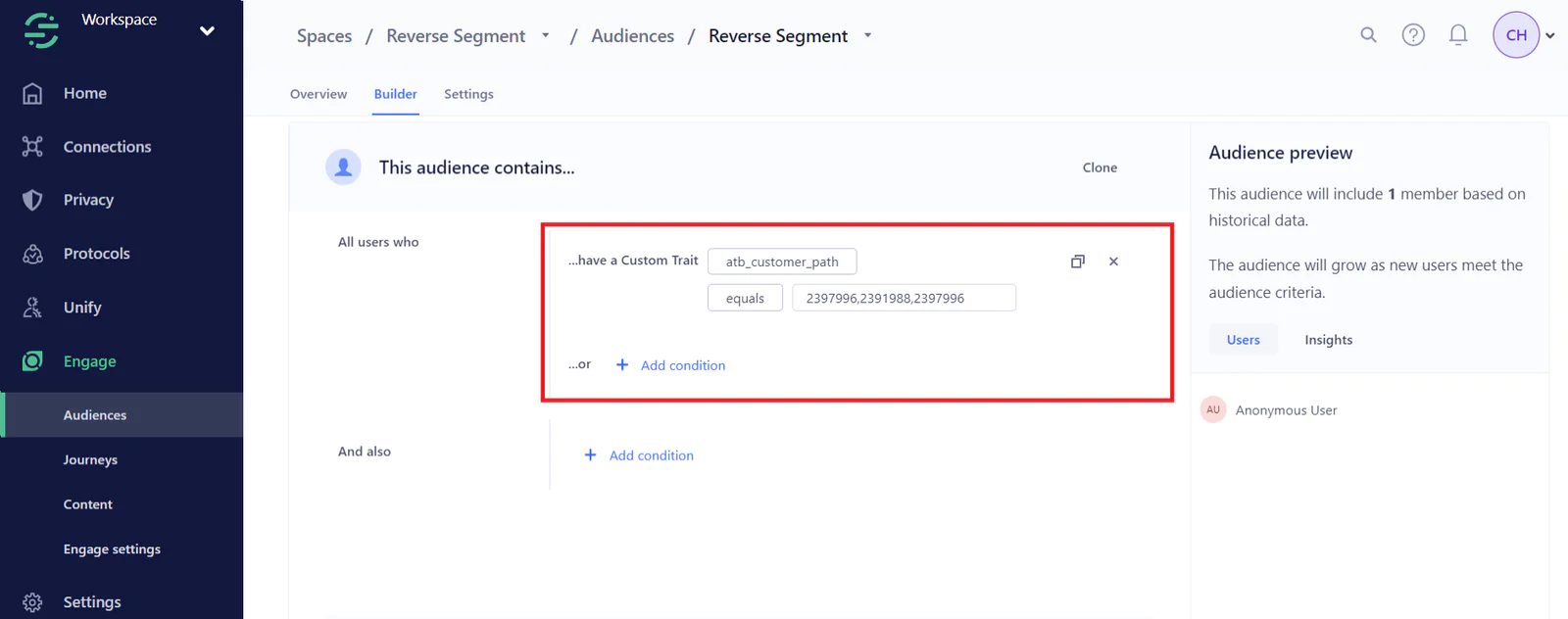Open Connections from the sidebar
Screen dimensions: 1568x619
tap(107, 147)
